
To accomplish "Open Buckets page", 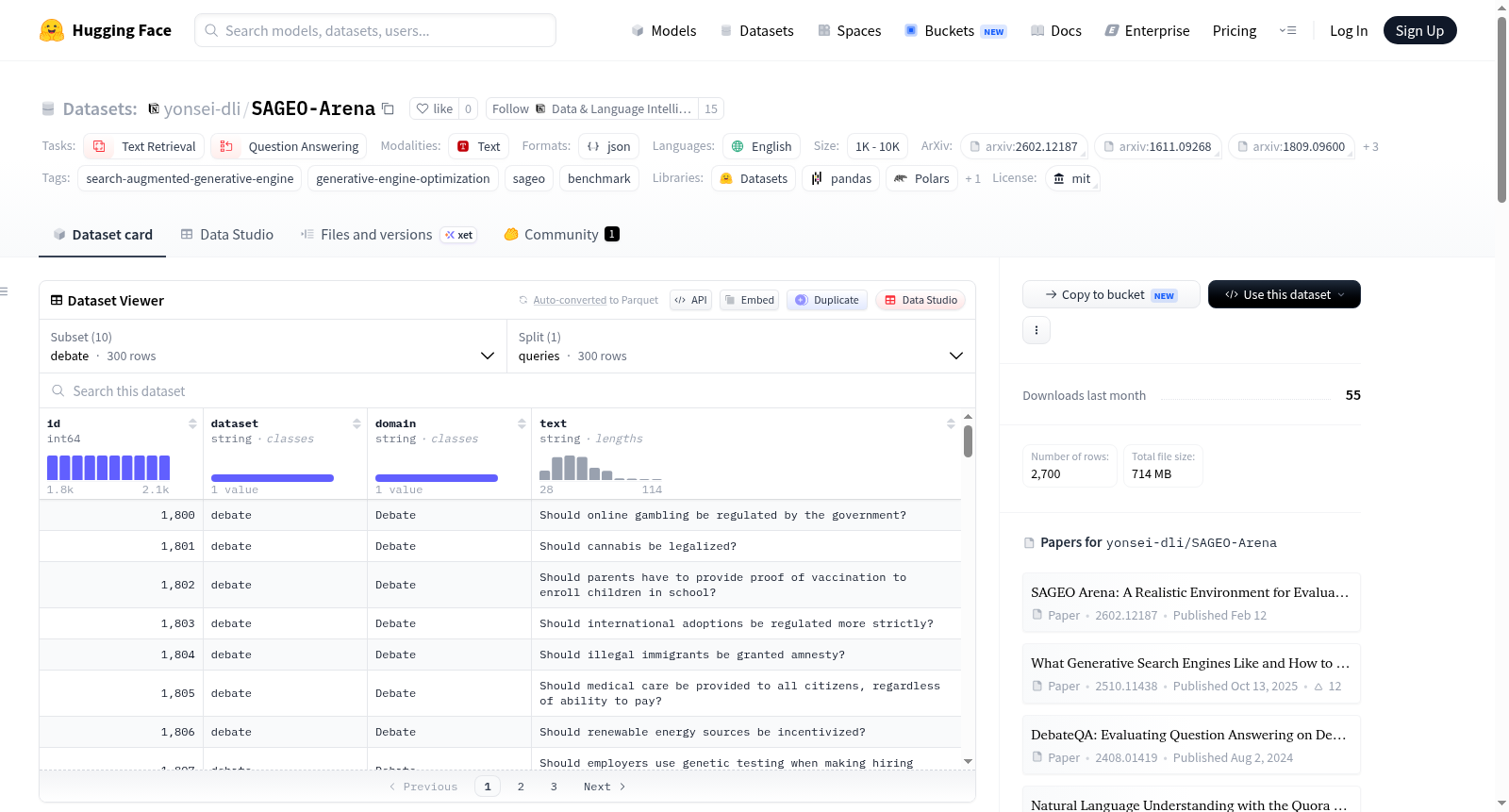I will pyautogui.click(x=955, y=30).
